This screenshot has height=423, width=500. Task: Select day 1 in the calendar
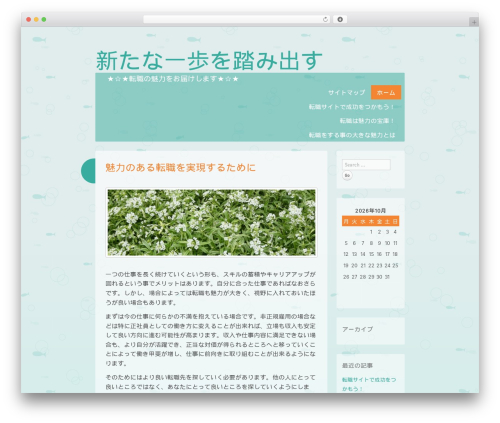[371, 232]
